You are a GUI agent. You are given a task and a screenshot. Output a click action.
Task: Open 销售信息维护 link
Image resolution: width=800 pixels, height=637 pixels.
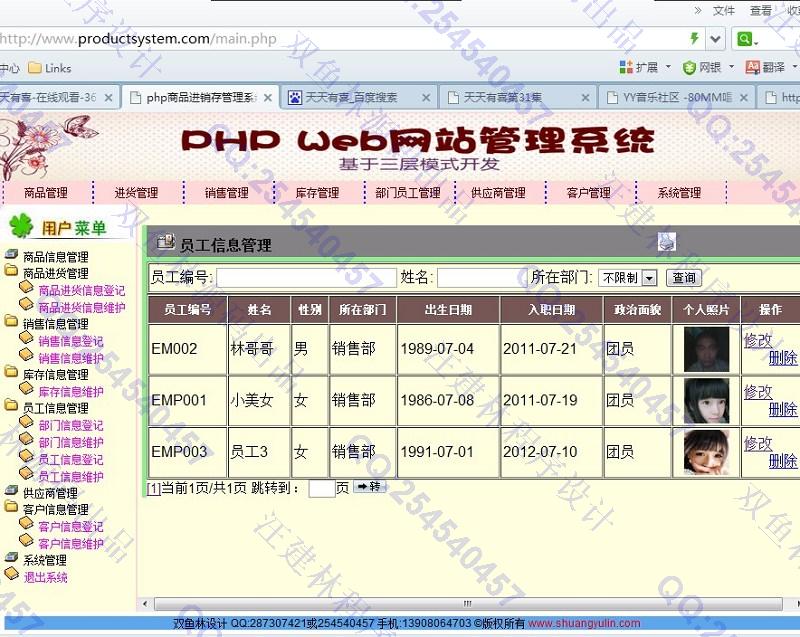pyautogui.click(x=71, y=358)
